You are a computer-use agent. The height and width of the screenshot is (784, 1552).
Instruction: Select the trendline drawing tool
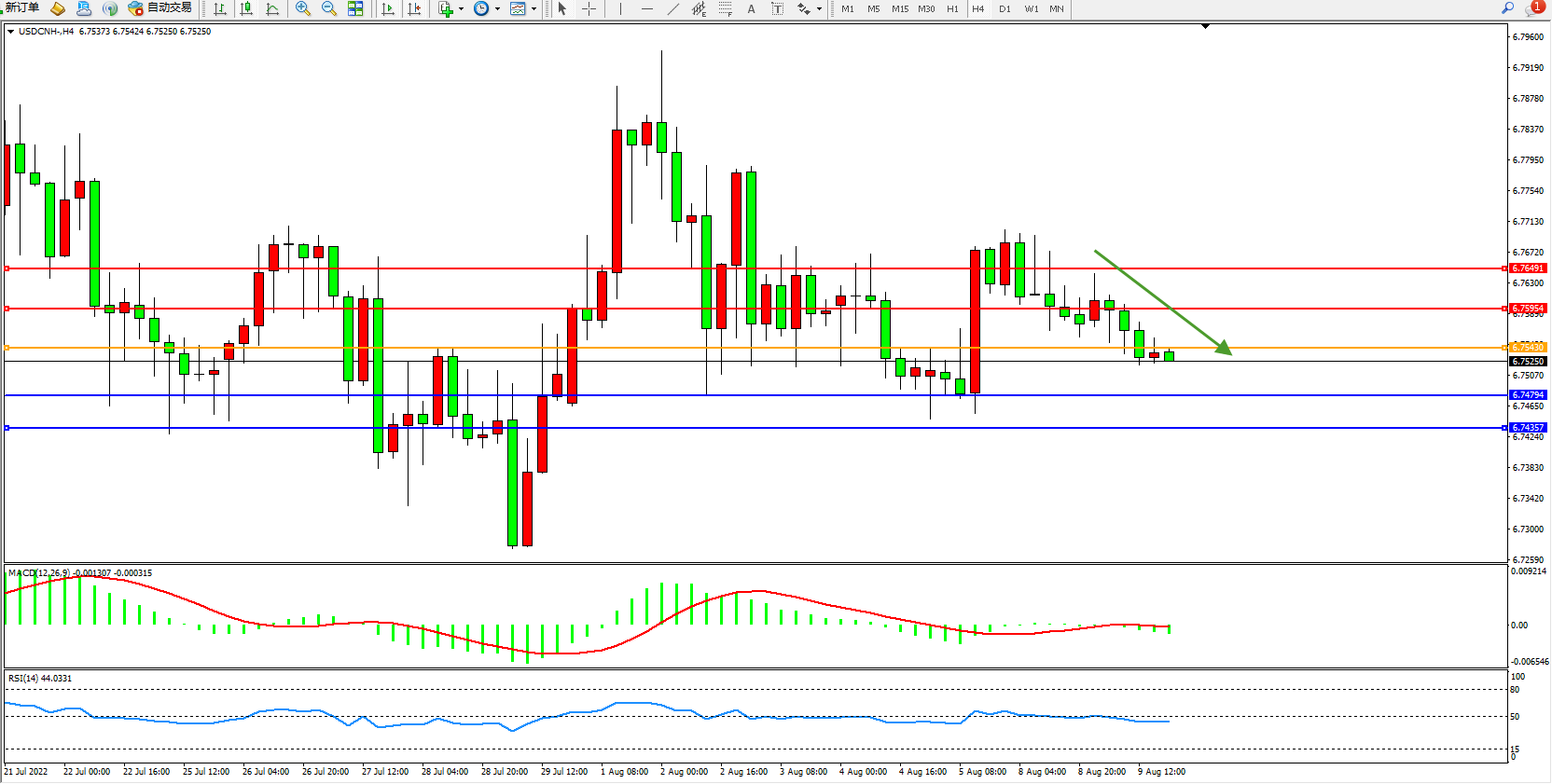(673, 8)
